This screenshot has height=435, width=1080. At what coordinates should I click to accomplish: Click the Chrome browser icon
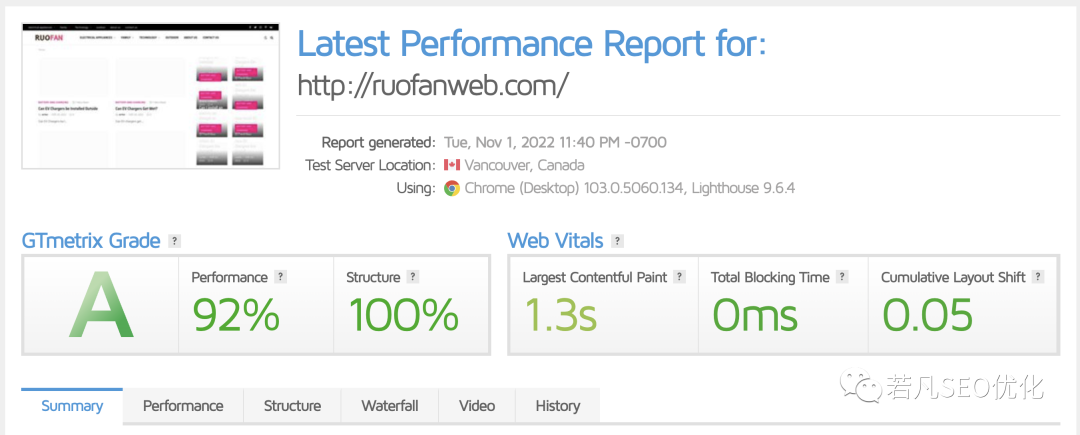tap(452, 188)
